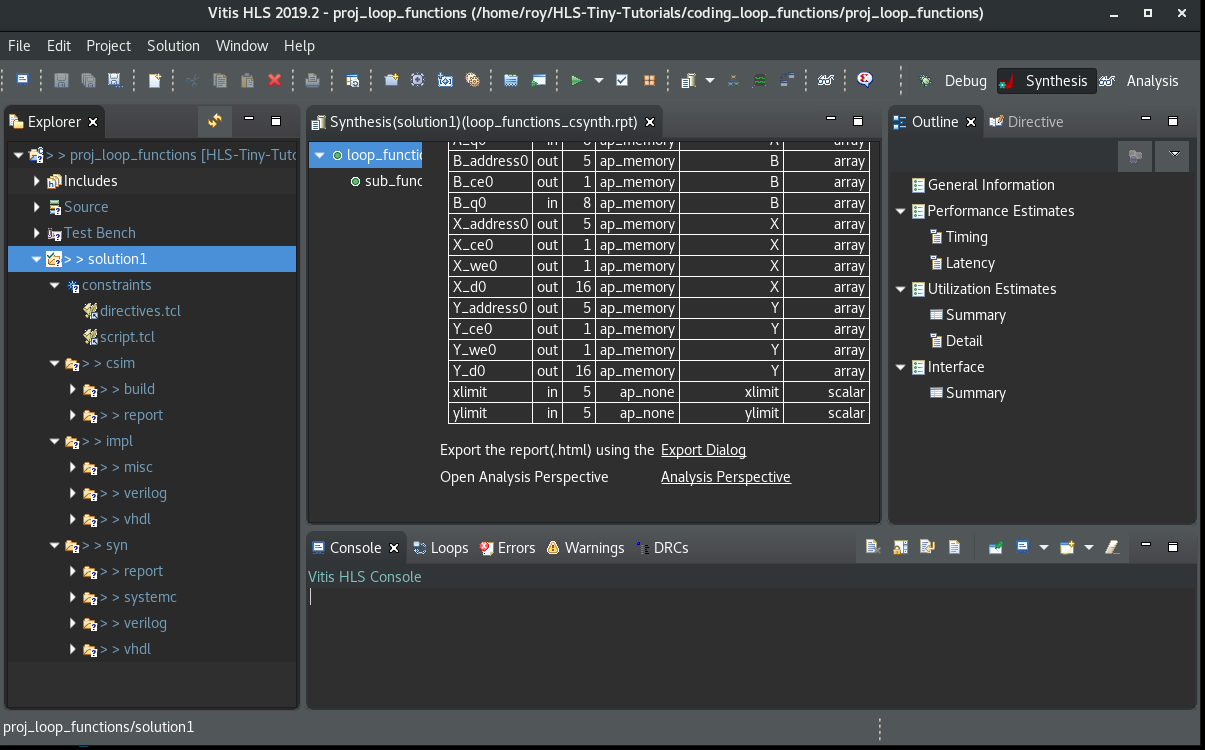Open dropdown arrow beside the green run button
The image size is (1205, 750).
tap(599, 81)
